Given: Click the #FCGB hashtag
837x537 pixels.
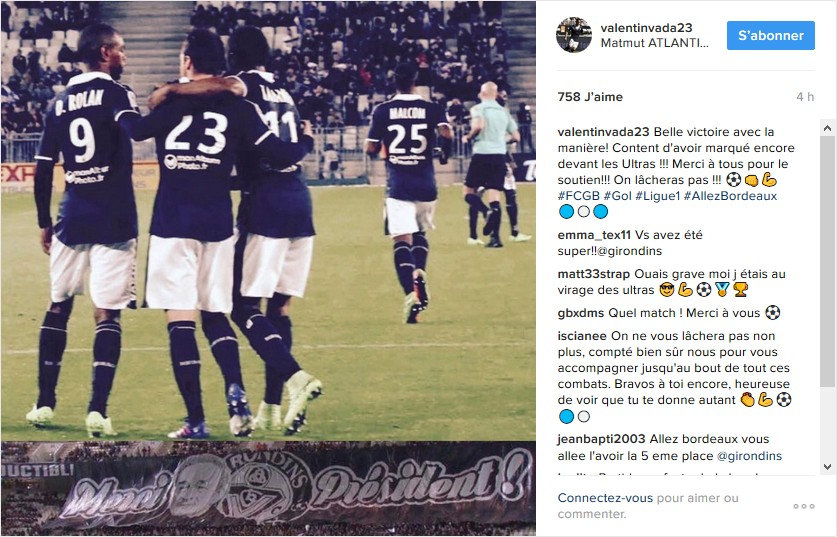Looking at the screenshot, I should pos(579,196).
